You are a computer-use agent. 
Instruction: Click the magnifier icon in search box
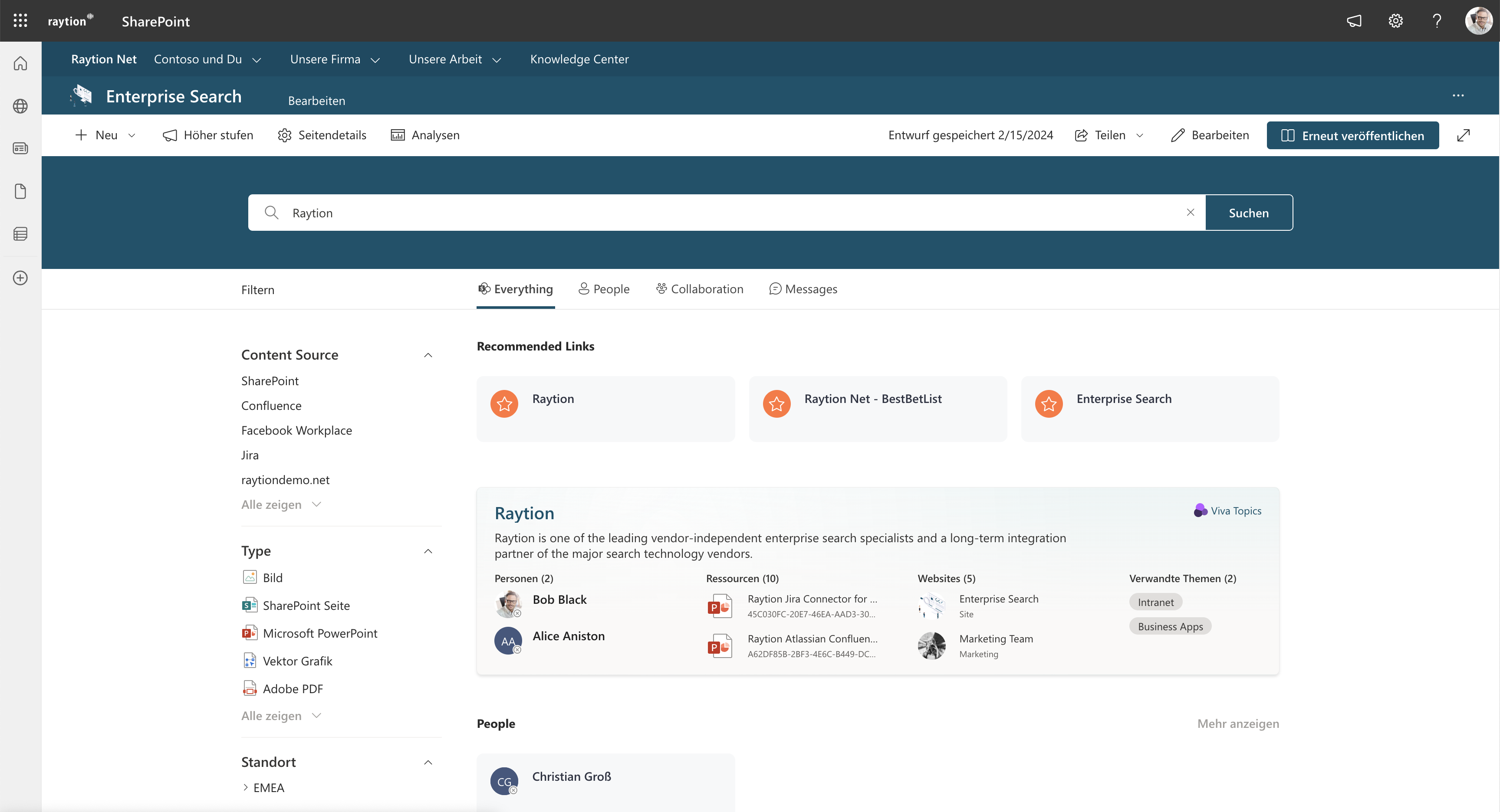(271, 213)
